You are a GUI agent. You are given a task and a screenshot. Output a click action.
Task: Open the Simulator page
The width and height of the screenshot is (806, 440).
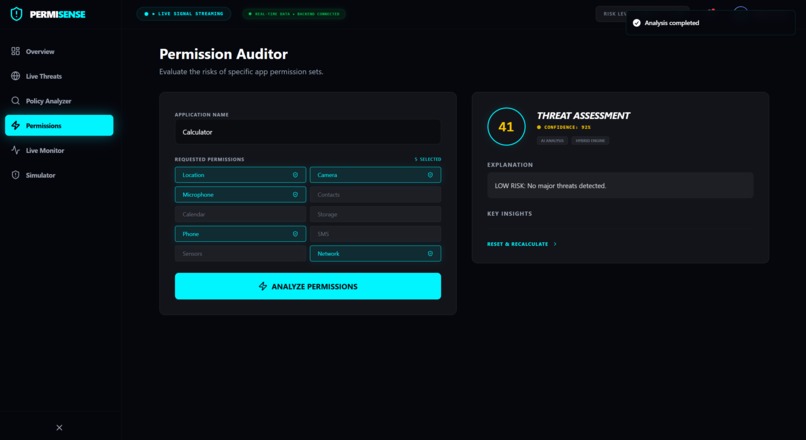59,175
